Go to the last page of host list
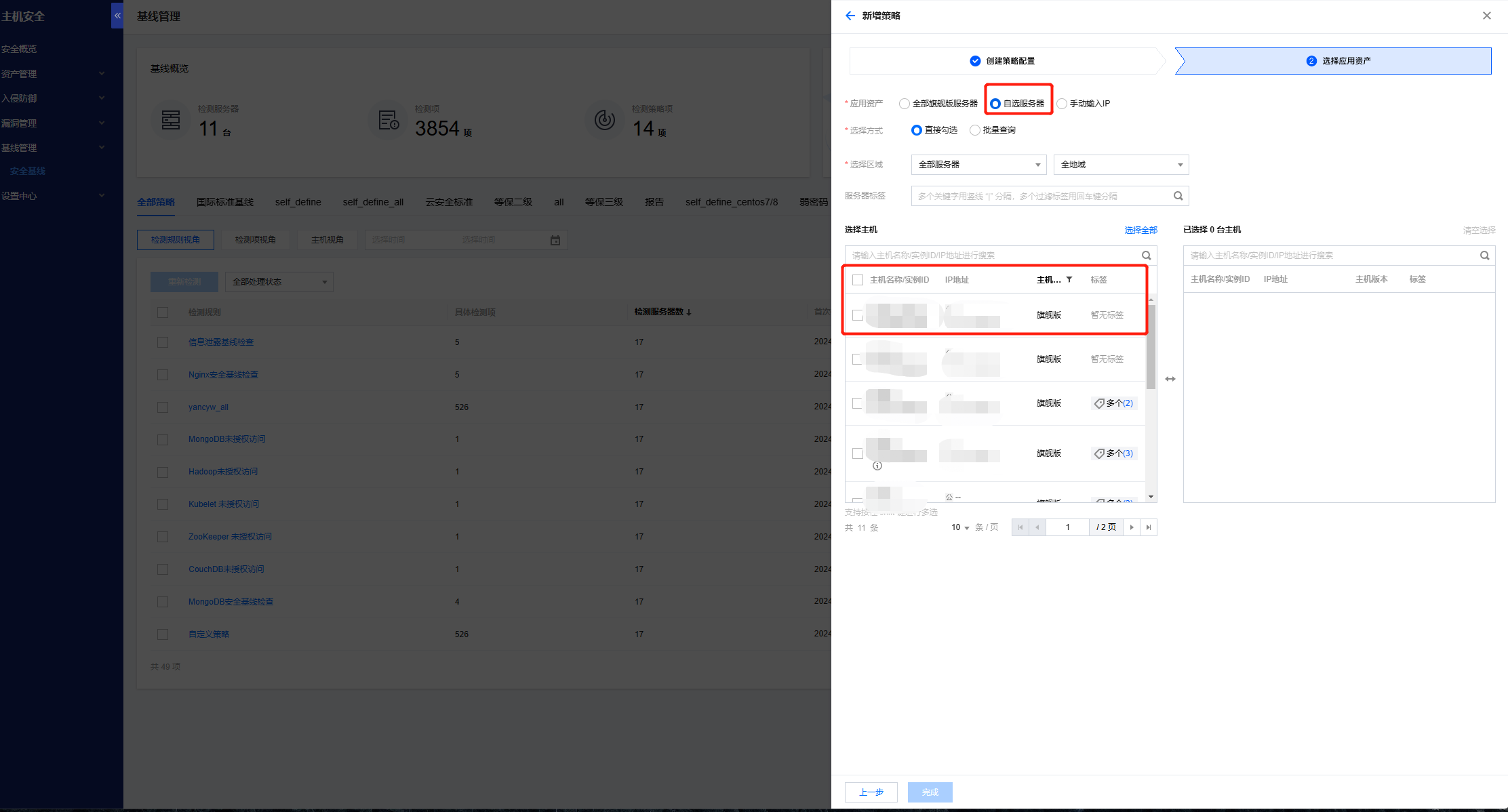The image size is (1508, 812). pos(1149,527)
